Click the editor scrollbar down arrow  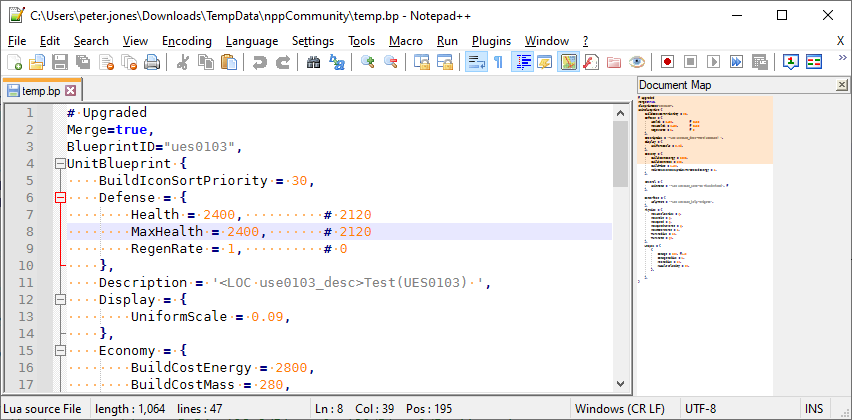[x=621, y=384]
